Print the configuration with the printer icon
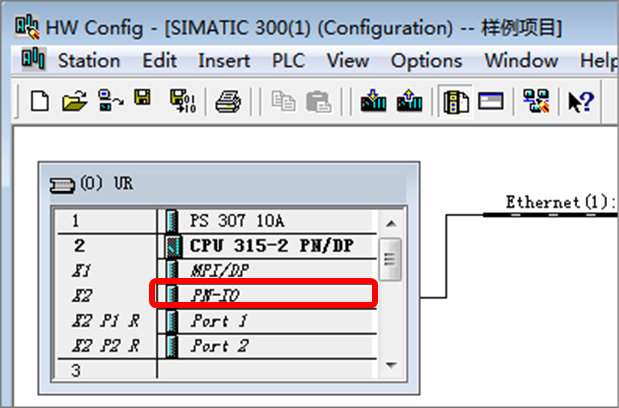The height and width of the screenshot is (408, 619). pos(228,102)
